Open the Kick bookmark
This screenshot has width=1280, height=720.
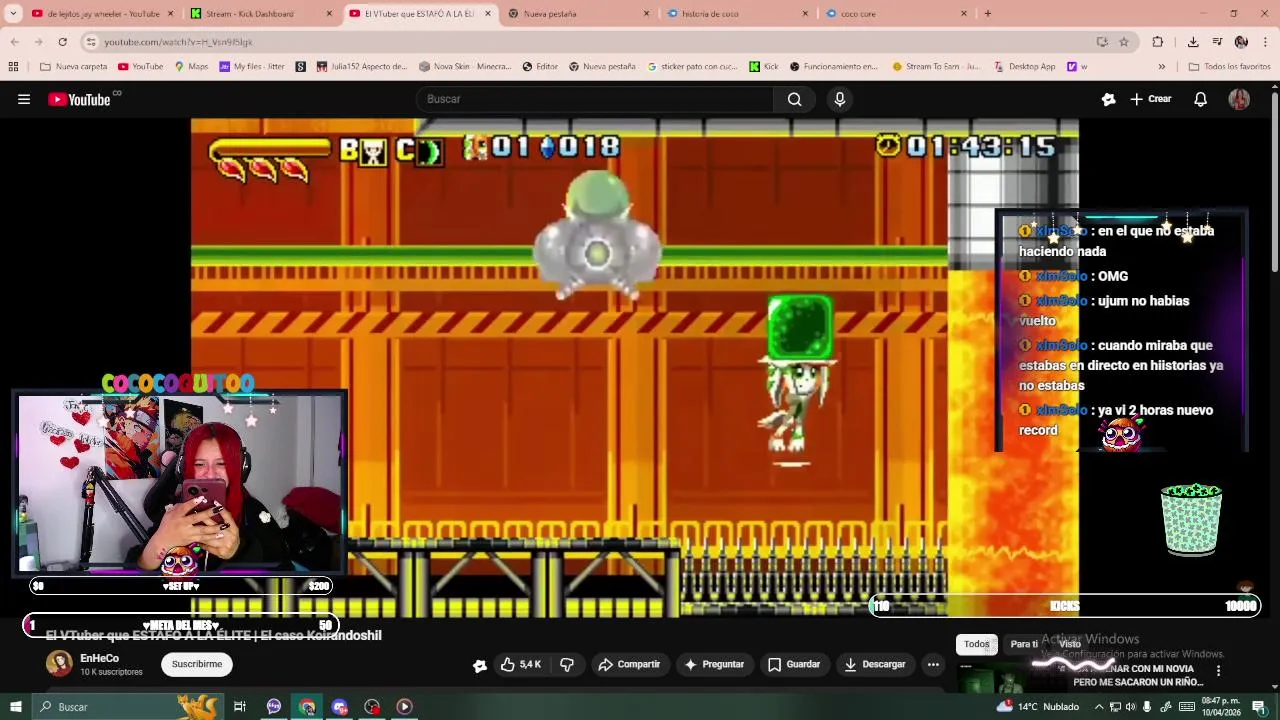[x=763, y=67]
